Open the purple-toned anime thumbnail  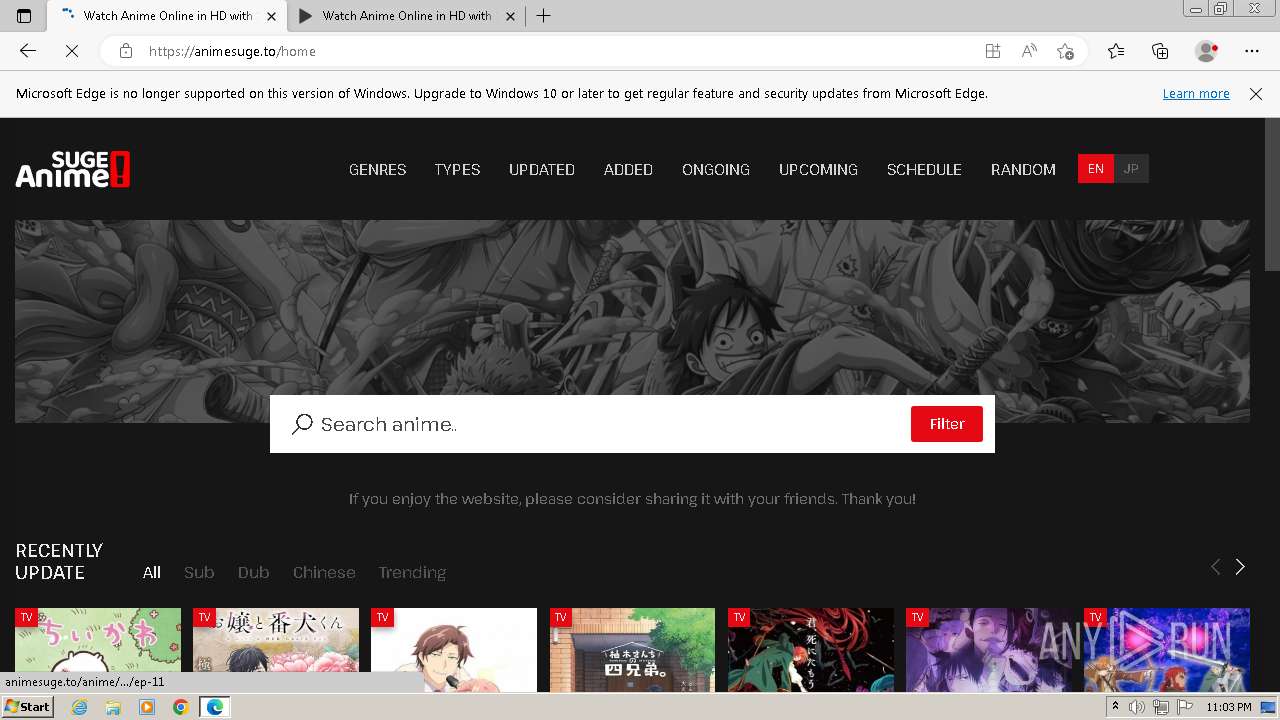point(989,650)
